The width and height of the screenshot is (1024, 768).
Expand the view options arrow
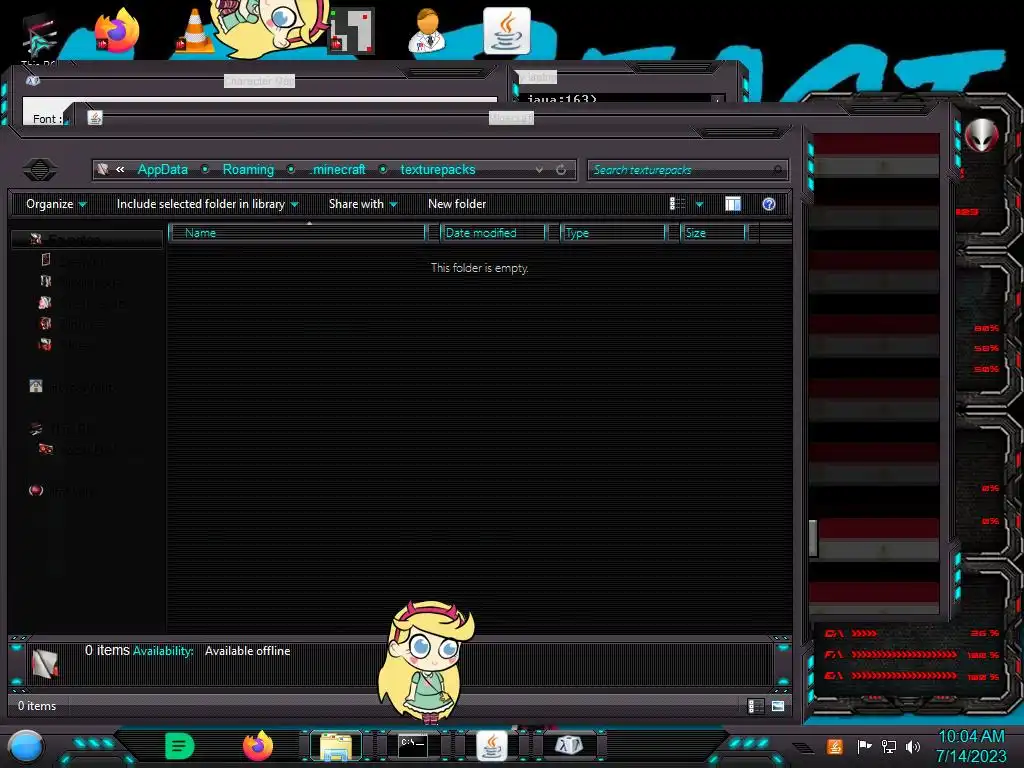[x=699, y=204]
